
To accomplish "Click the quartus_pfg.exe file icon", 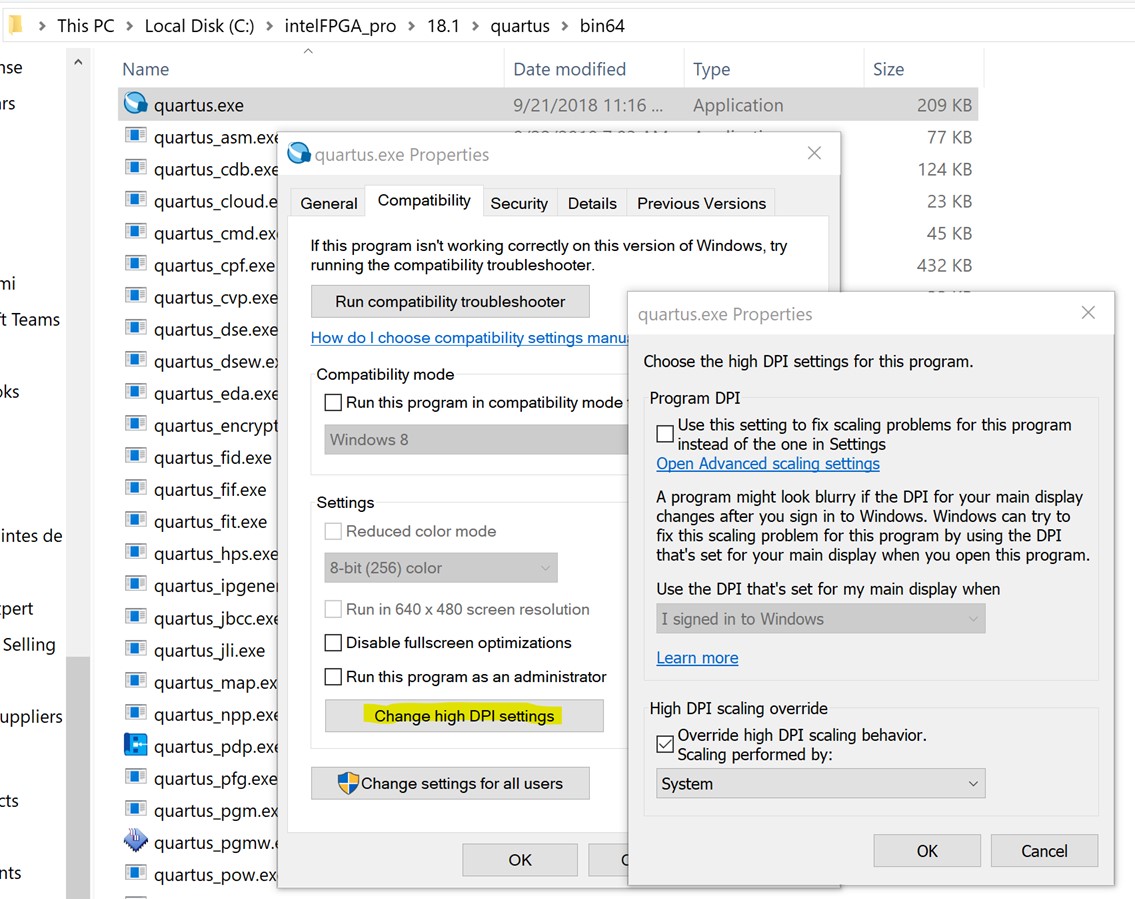I will 135,777.
